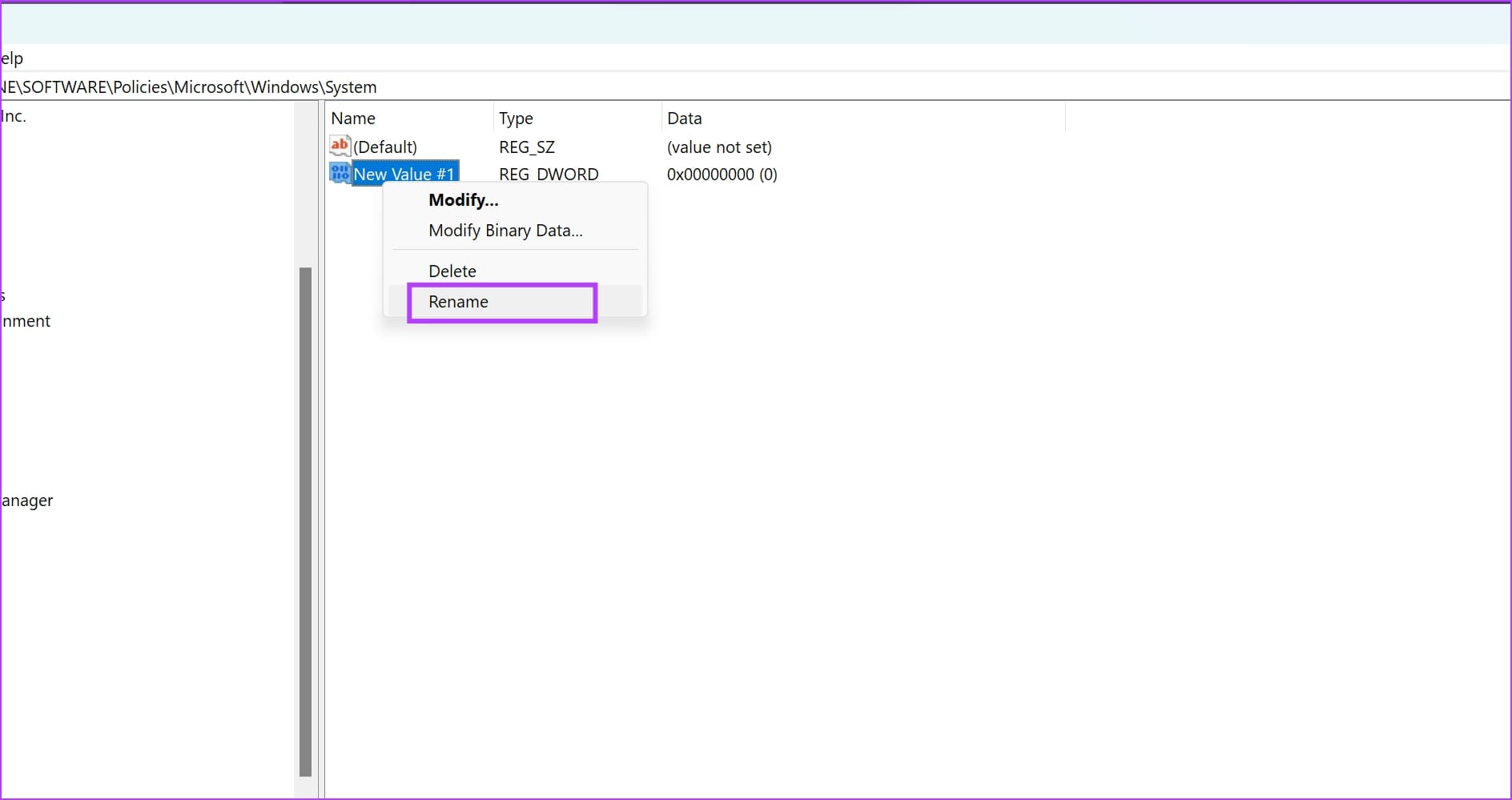The image size is (1512, 800).
Task: Select the tree item ending in 'anager'
Action: [27, 501]
